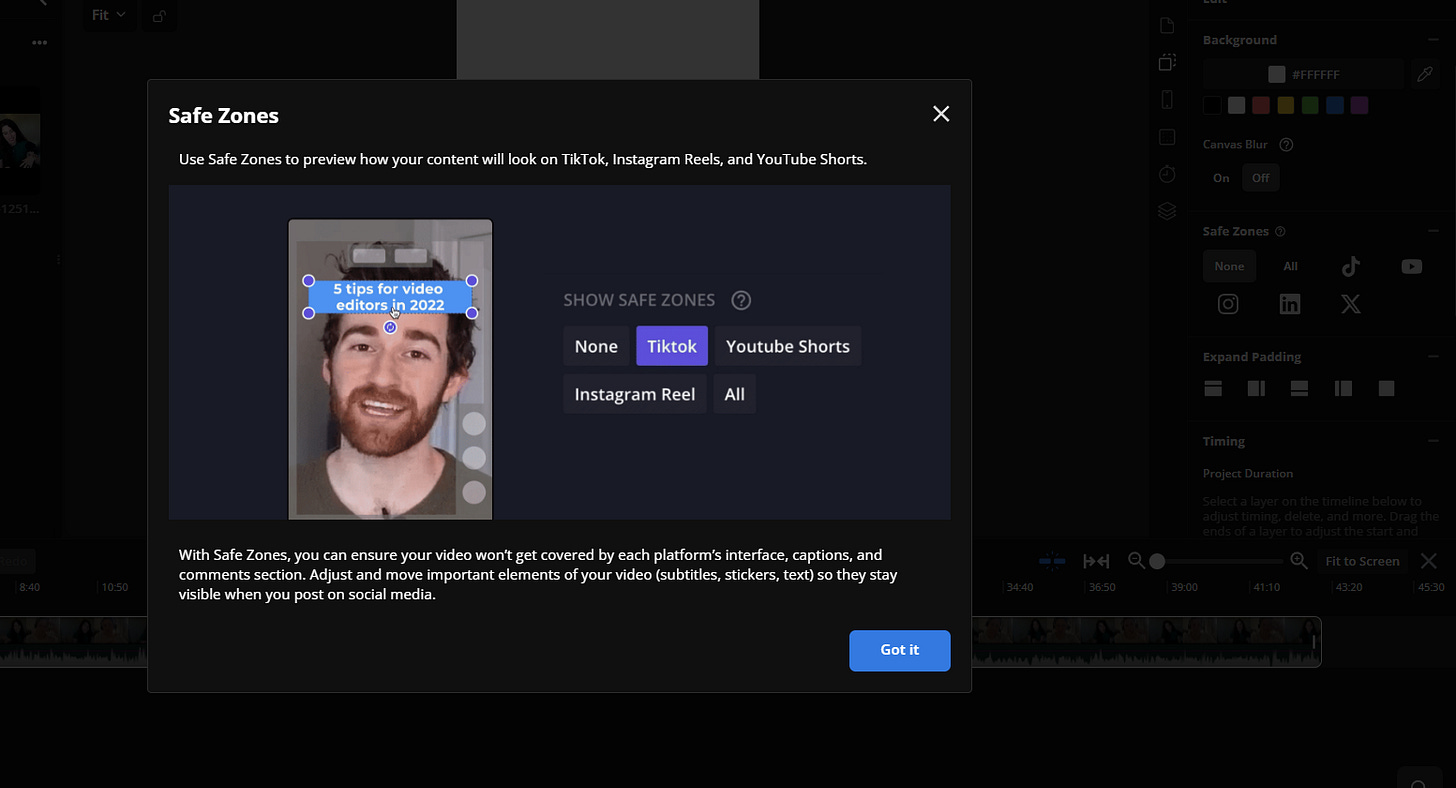This screenshot has width=1456, height=788.
Task: Click the '5 tips for video editors' caption in illustration
Action: tap(389, 297)
